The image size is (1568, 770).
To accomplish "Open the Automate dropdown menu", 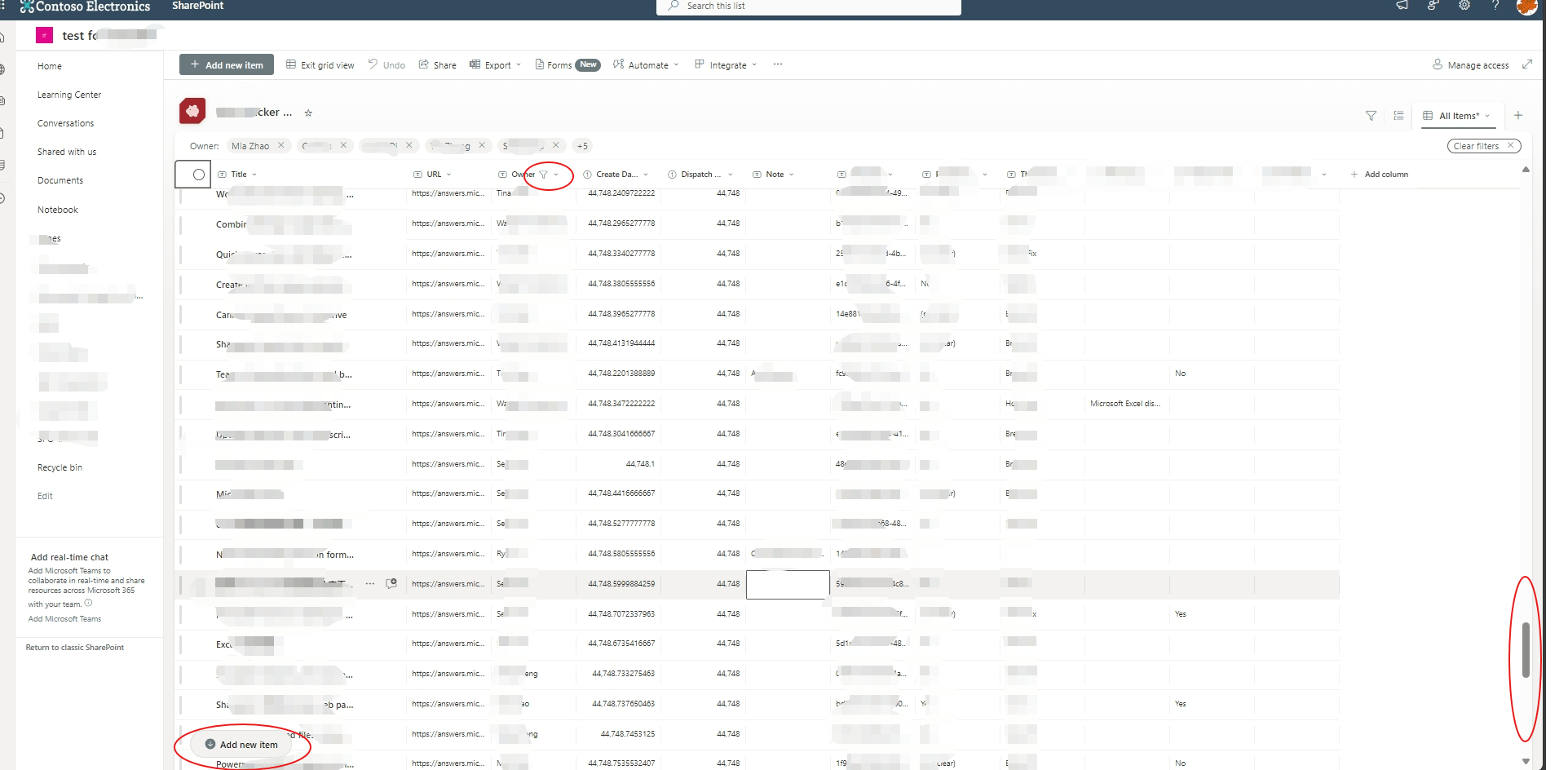I will point(646,65).
